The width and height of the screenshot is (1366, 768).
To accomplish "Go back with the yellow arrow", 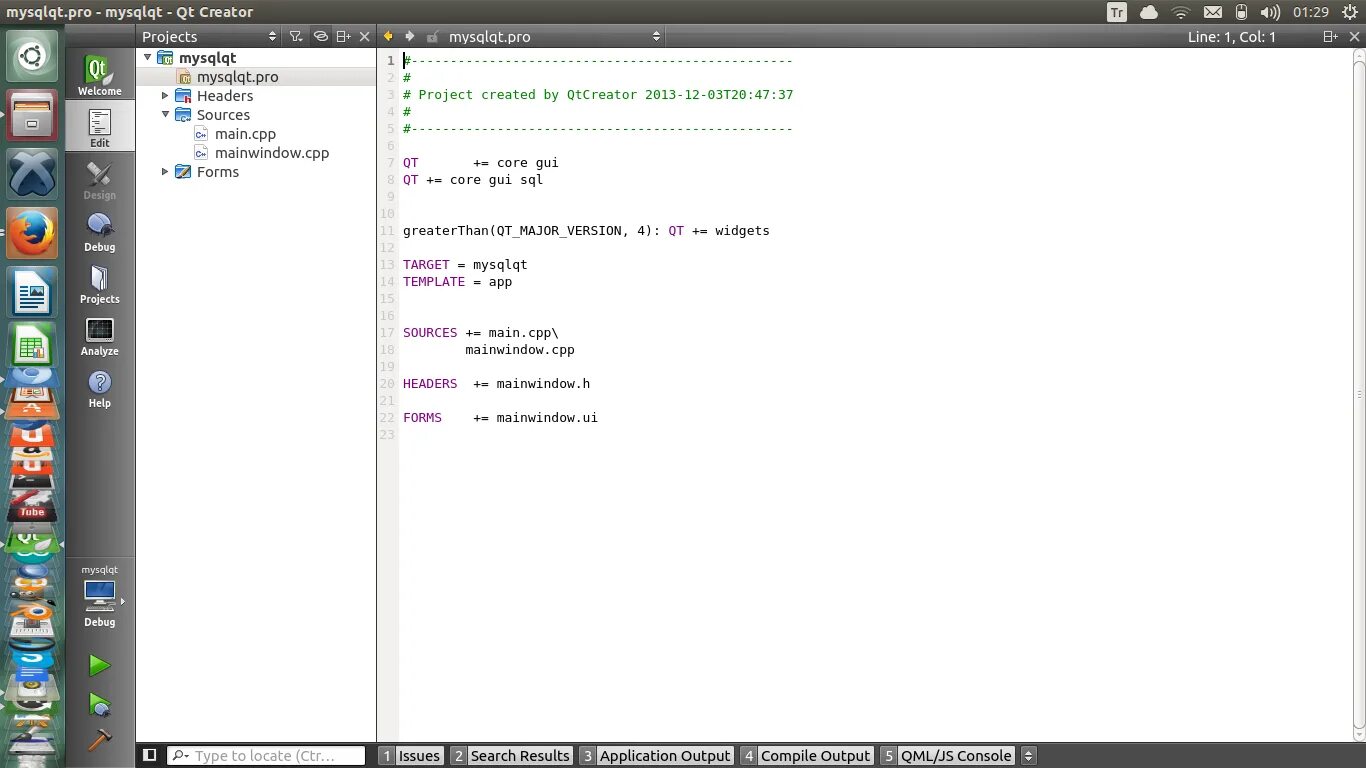I will (389, 36).
